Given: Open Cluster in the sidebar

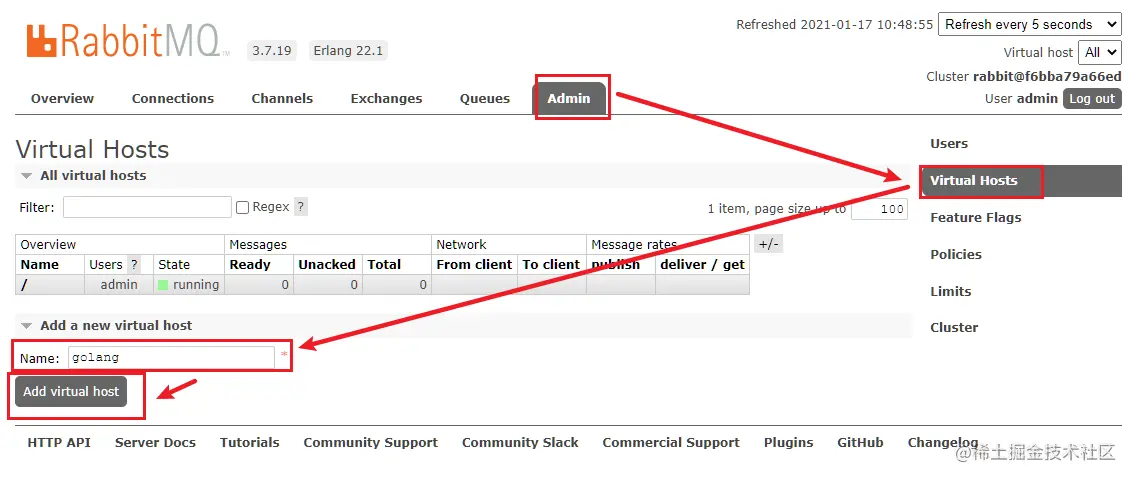Looking at the screenshot, I should coord(954,327).
